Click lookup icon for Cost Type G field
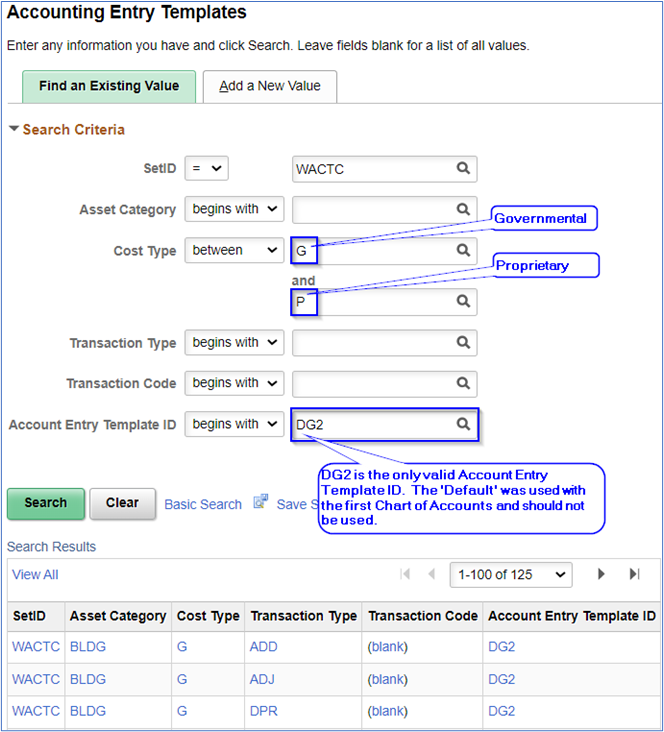This screenshot has height=732, width=664. (x=463, y=250)
